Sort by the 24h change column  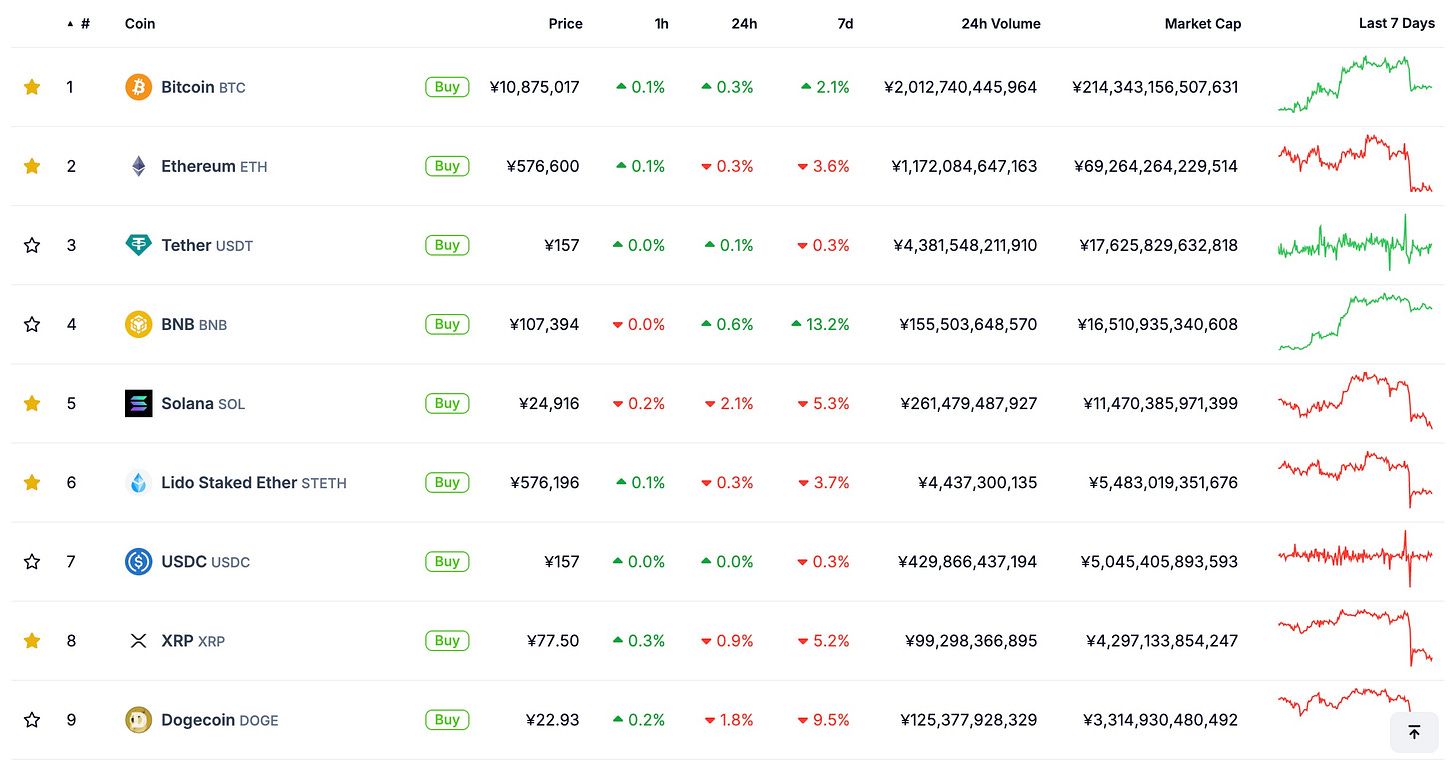[744, 23]
